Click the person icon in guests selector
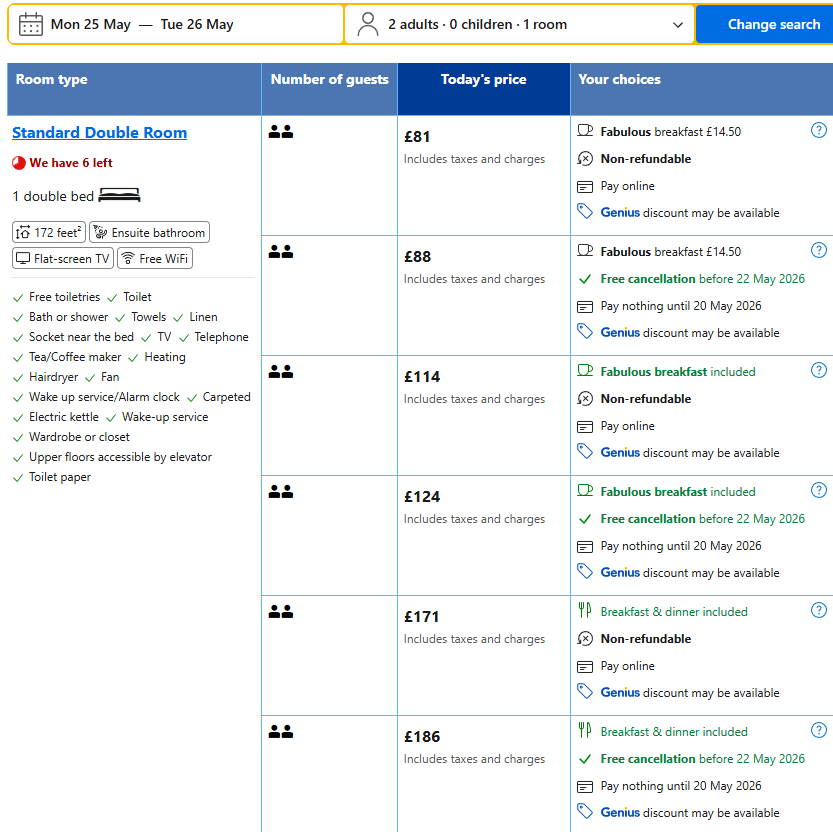This screenshot has width=833, height=832. click(368, 24)
